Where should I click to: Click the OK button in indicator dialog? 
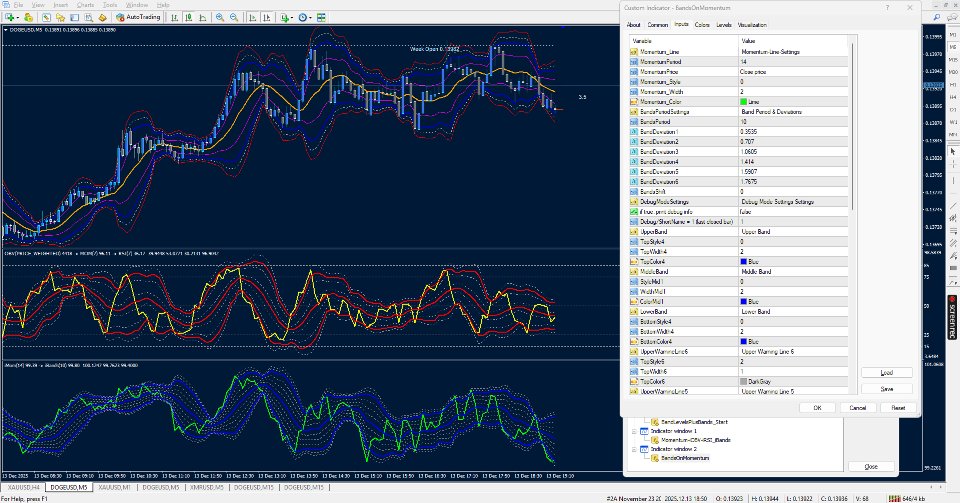[x=817, y=408]
